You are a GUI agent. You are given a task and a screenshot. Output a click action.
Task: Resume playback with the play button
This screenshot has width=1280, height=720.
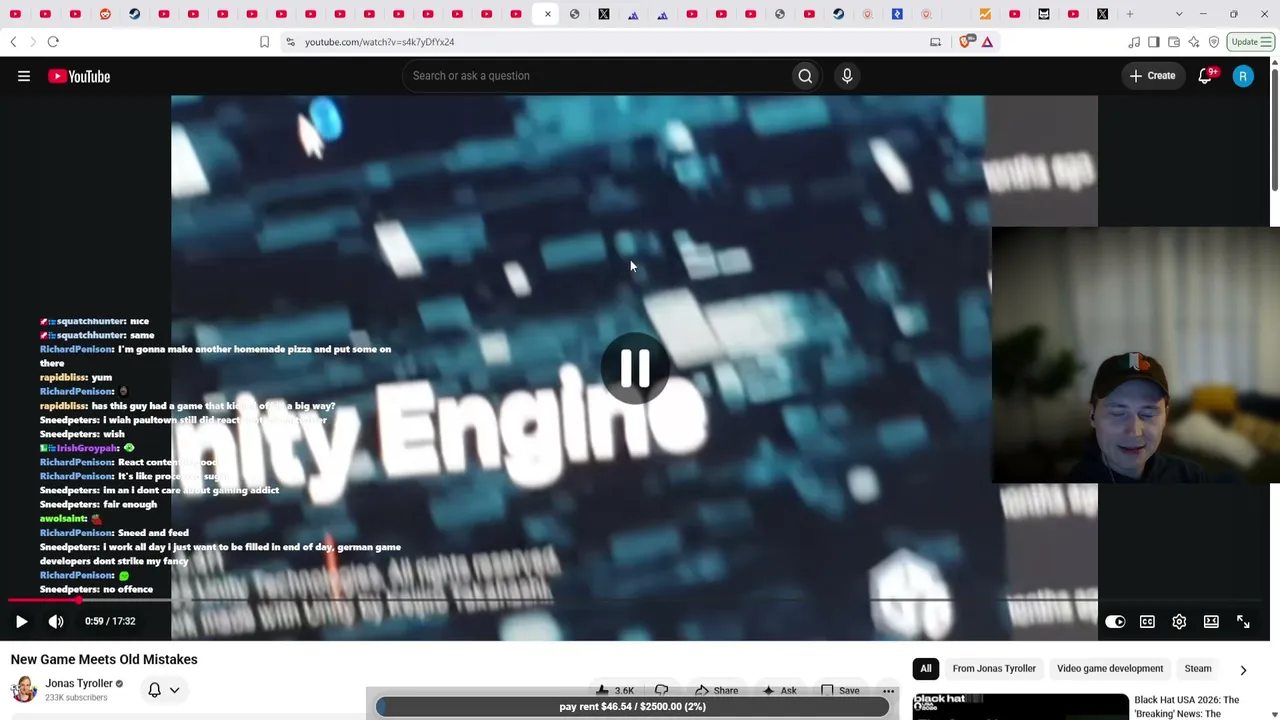(x=21, y=622)
